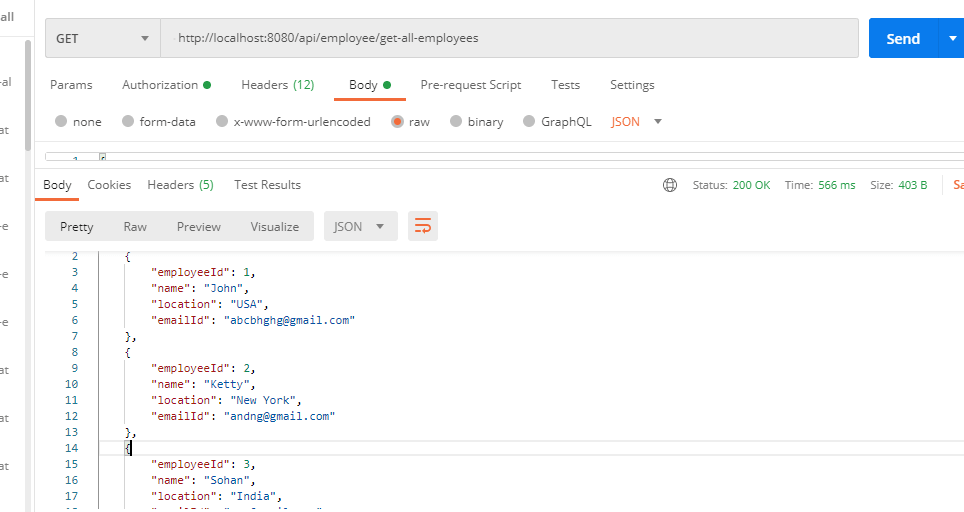Click the 403 B response size
This screenshot has width=964, height=512.
click(912, 185)
